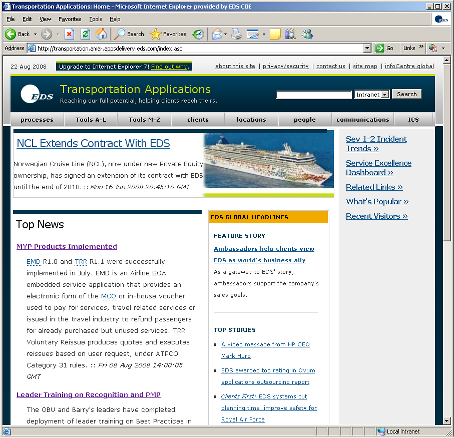Click the yellow Discuss note icon
This screenshot has height=438, width=454.
point(275,34)
